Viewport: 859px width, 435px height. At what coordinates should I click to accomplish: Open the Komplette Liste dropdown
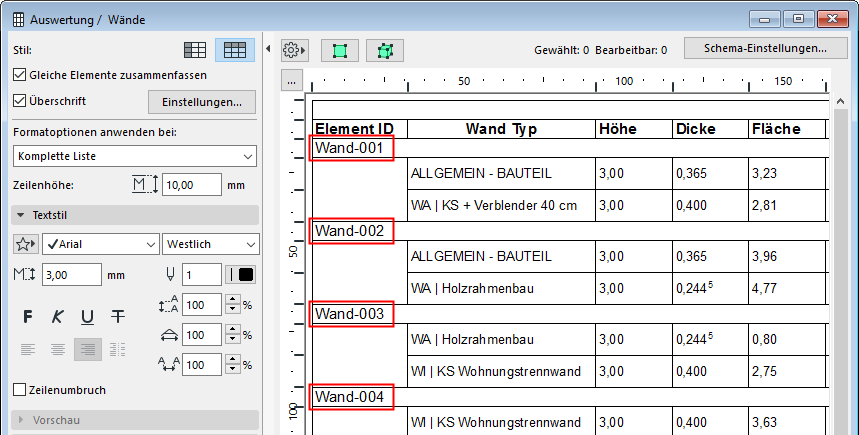[x=136, y=156]
